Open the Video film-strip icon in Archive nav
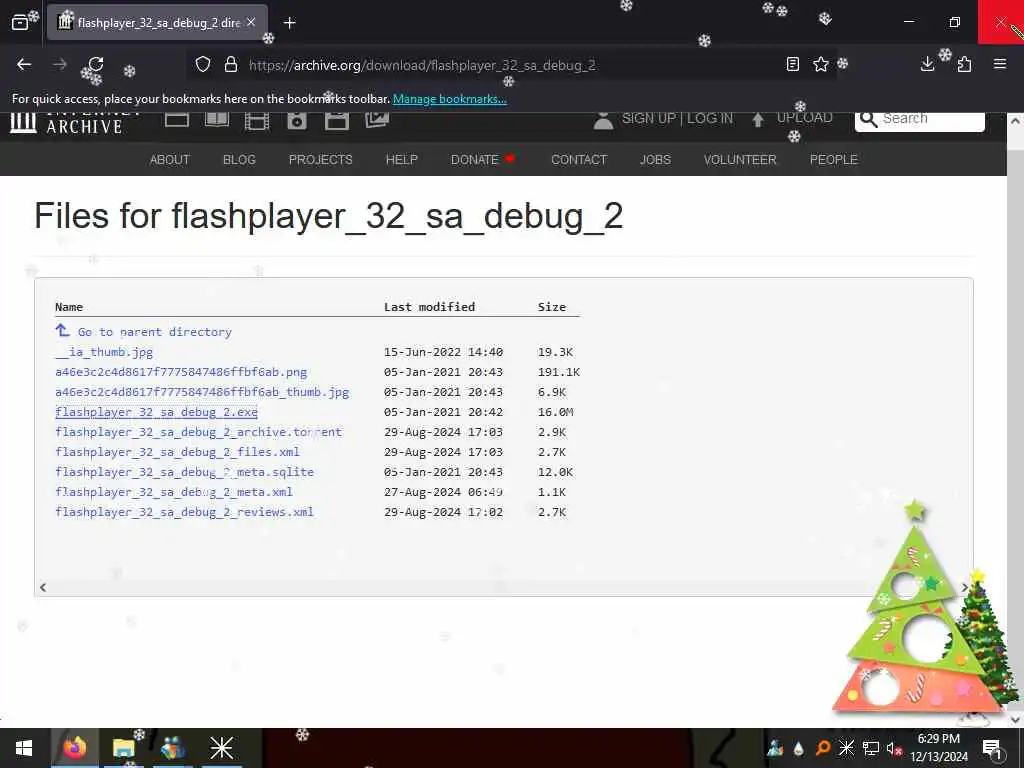This screenshot has width=1024, height=768. click(x=257, y=121)
